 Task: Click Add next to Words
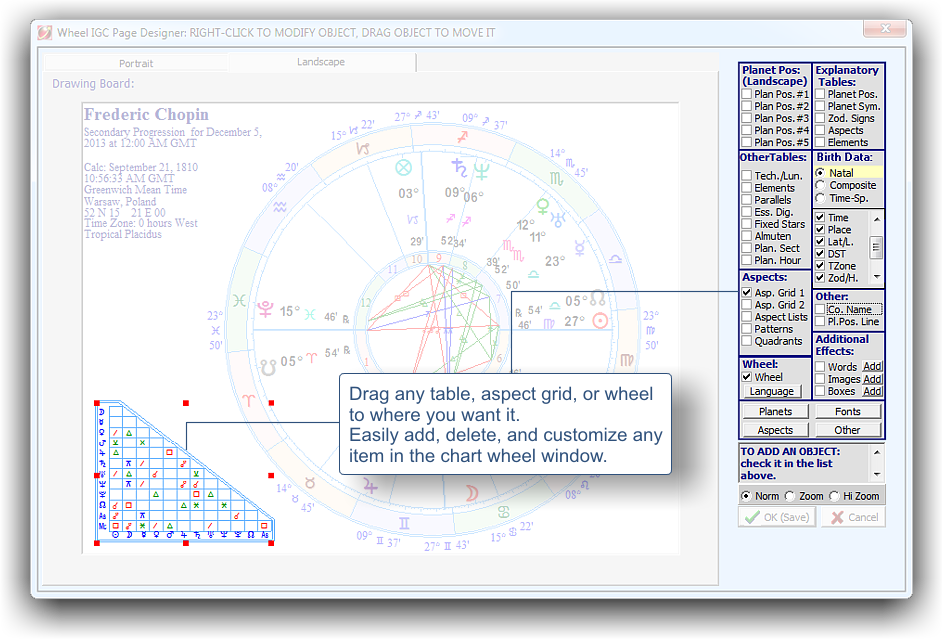[872, 366]
